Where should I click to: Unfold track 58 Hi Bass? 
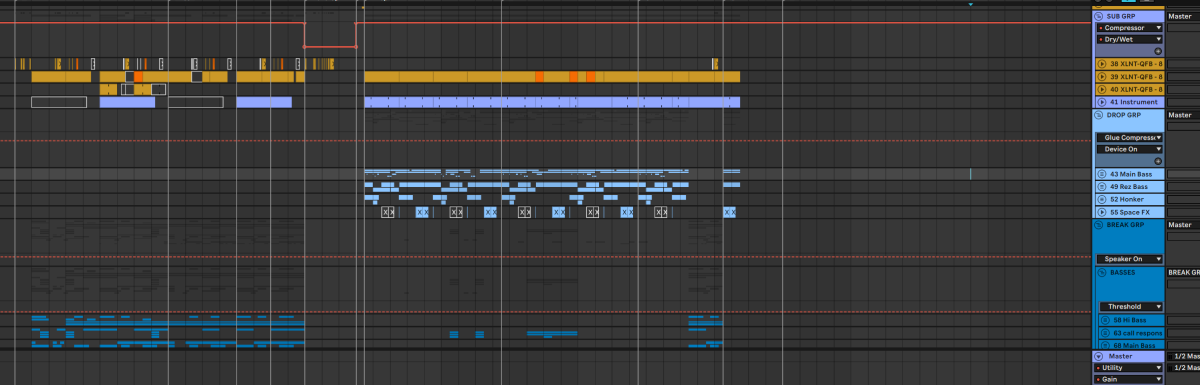coord(1104,320)
